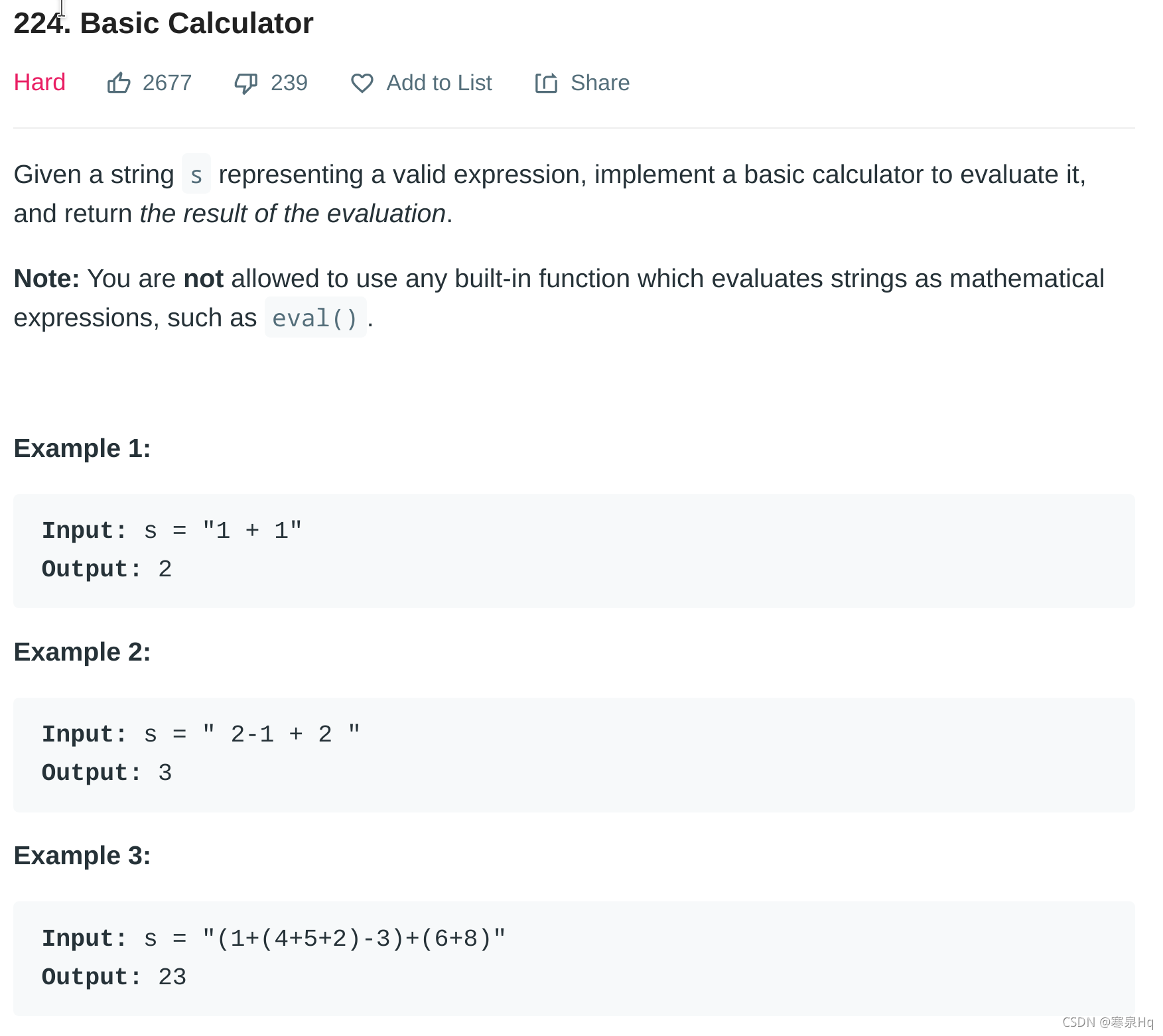
Task: Click the 2677 likes count
Action: [x=167, y=83]
